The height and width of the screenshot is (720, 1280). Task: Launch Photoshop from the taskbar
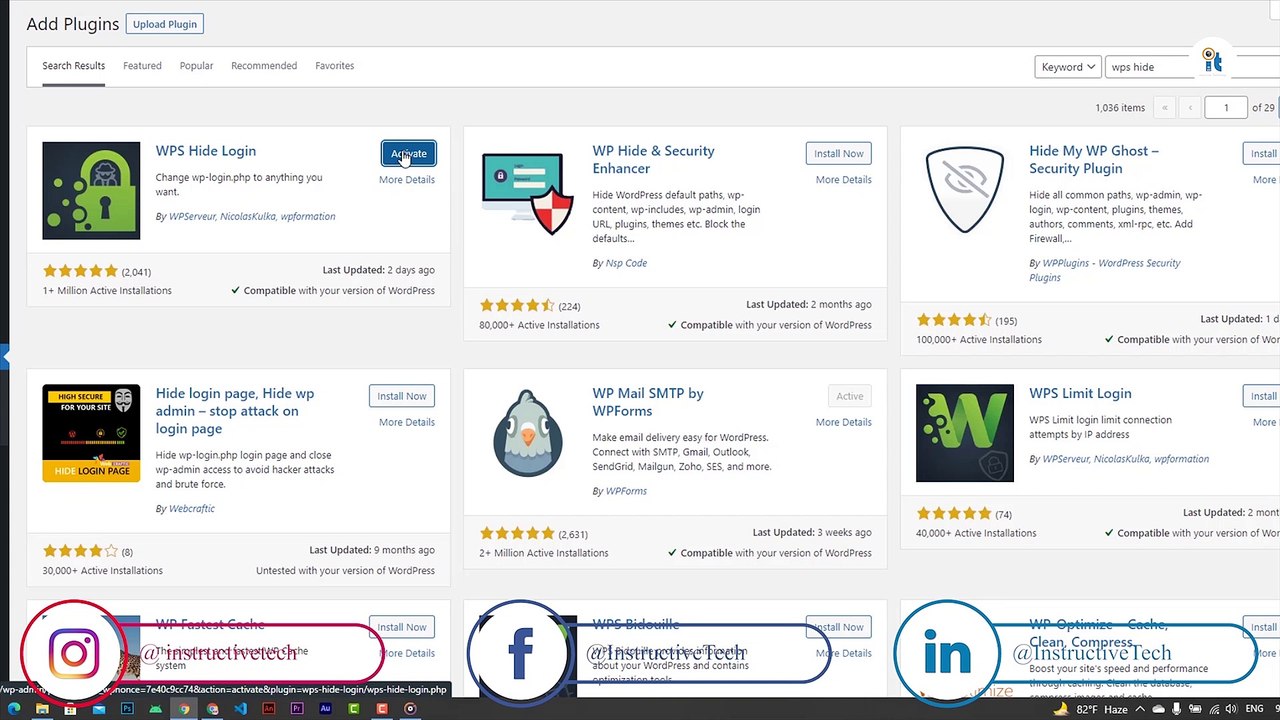coord(127,708)
